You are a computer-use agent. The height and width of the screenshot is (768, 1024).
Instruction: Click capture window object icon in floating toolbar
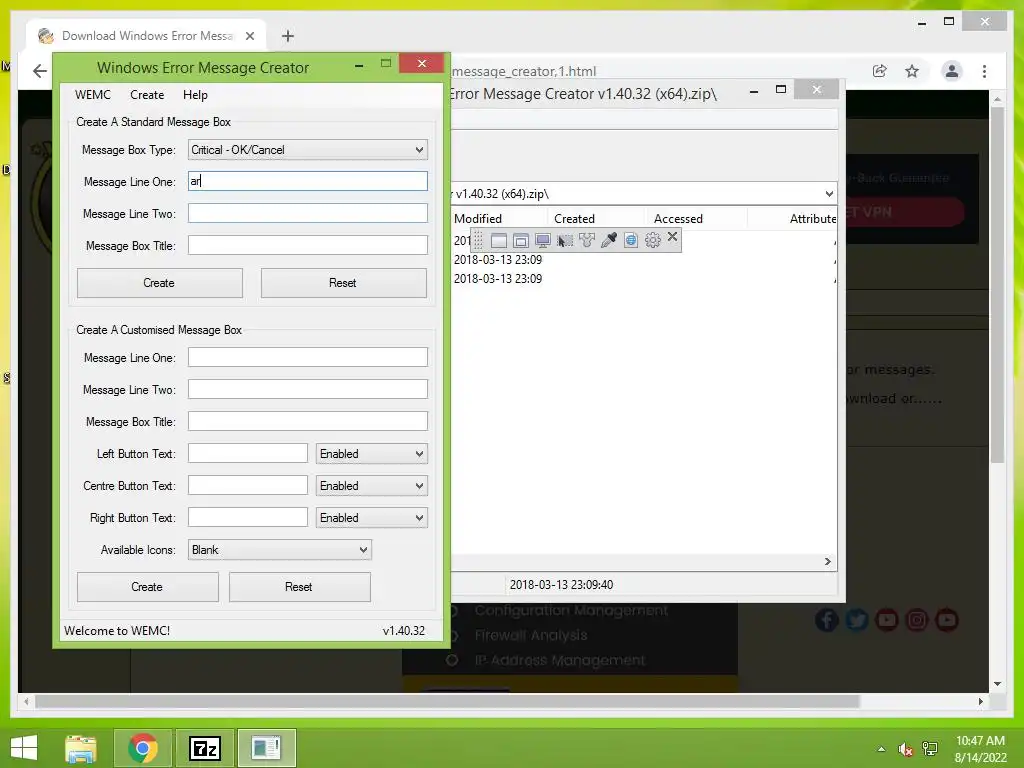click(x=520, y=240)
